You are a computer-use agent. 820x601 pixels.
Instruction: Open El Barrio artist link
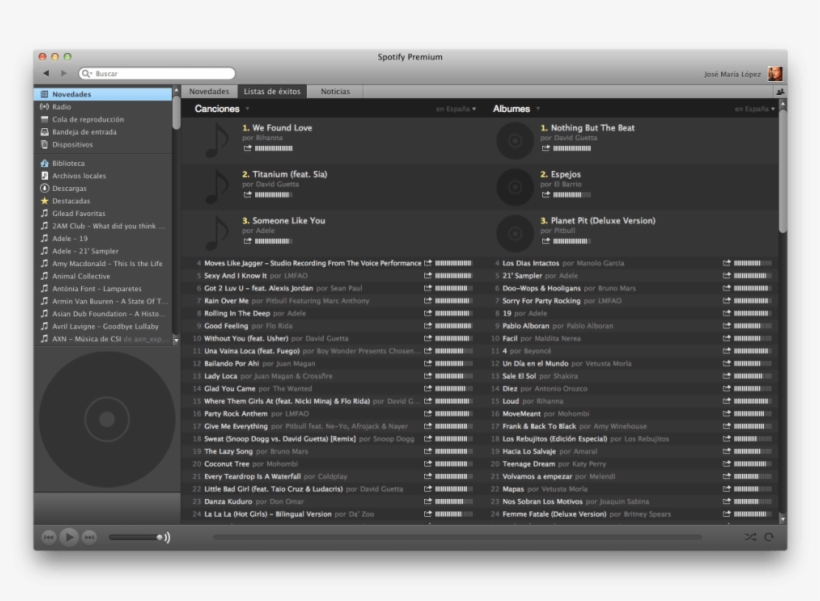tap(567, 184)
